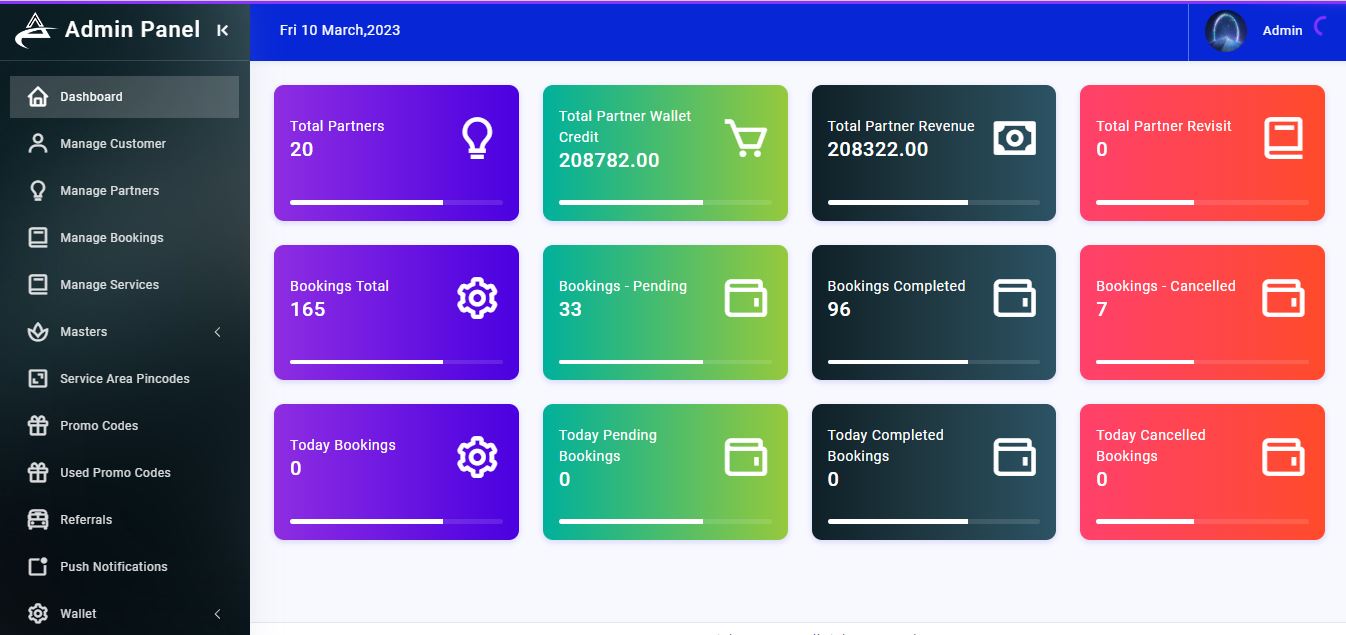Open Manage Bookings page
Viewport: 1346px width, 635px height.
pyautogui.click(x=124, y=238)
